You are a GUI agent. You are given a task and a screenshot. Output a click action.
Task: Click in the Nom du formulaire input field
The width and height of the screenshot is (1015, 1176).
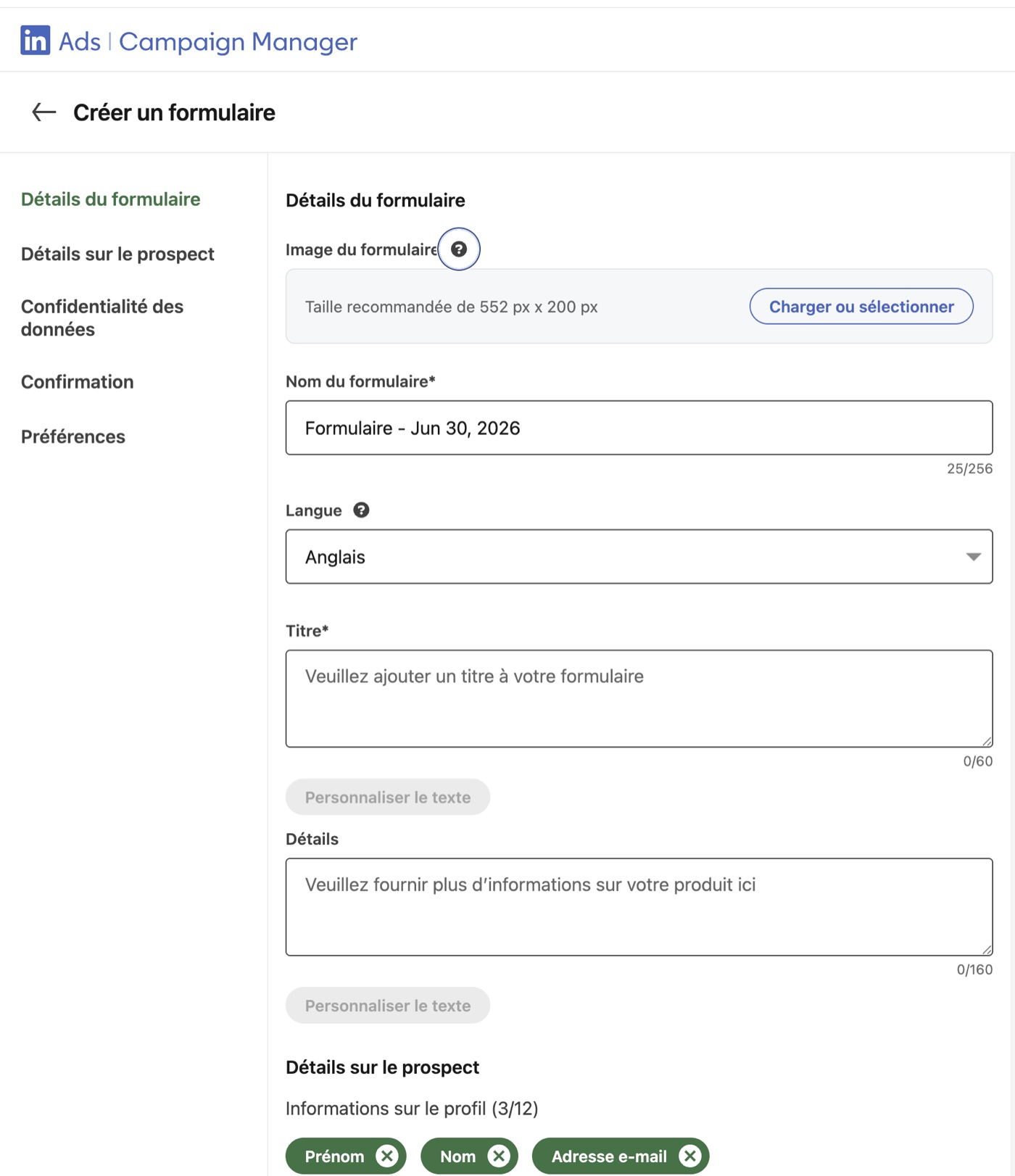click(x=639, y=428)
